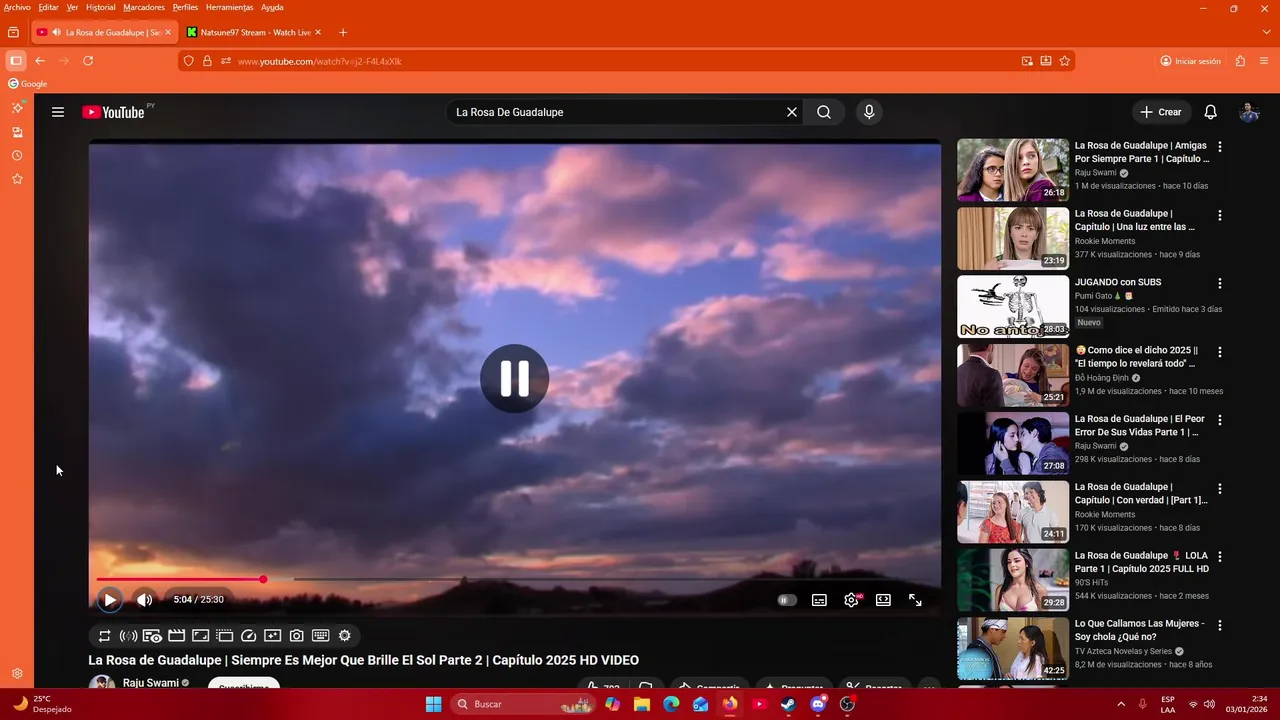
Task: Open the Historial menu
Action: coord(100,7)
